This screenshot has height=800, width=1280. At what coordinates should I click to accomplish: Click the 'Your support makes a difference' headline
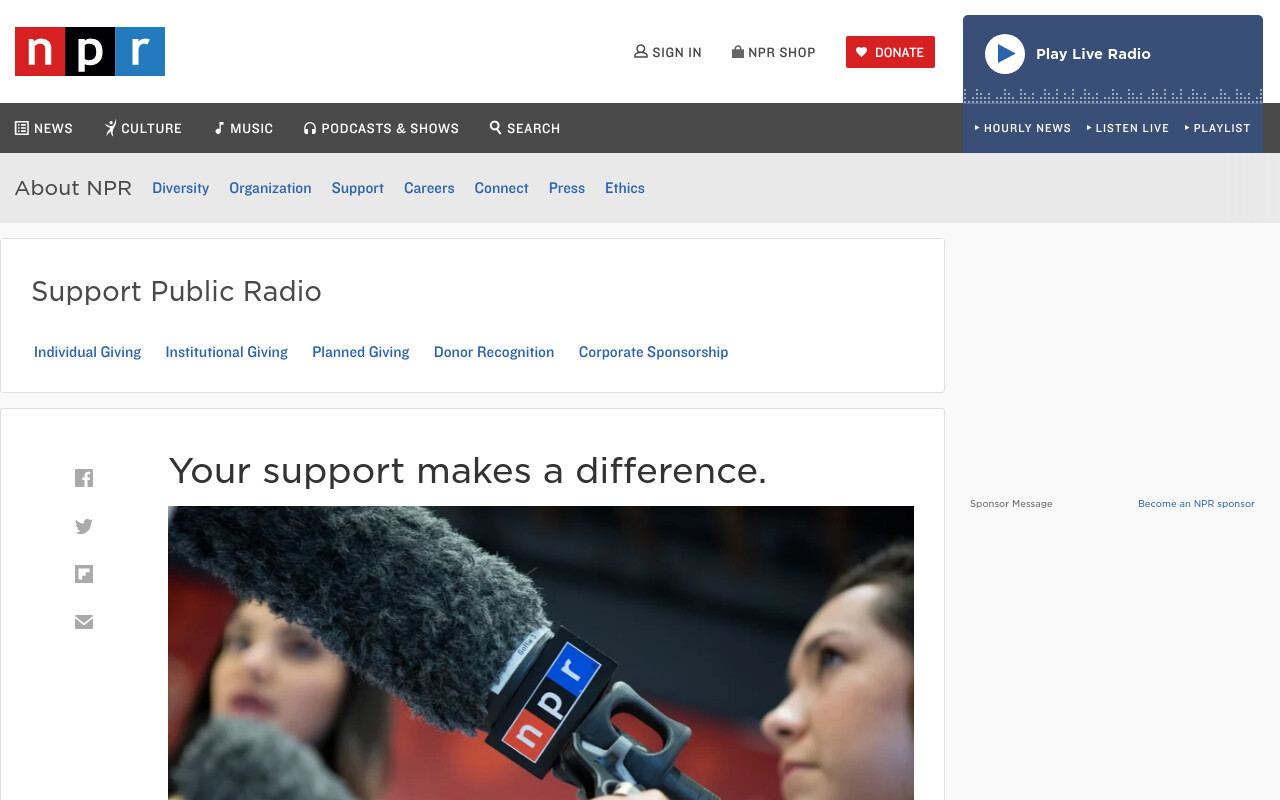point(468,470)
